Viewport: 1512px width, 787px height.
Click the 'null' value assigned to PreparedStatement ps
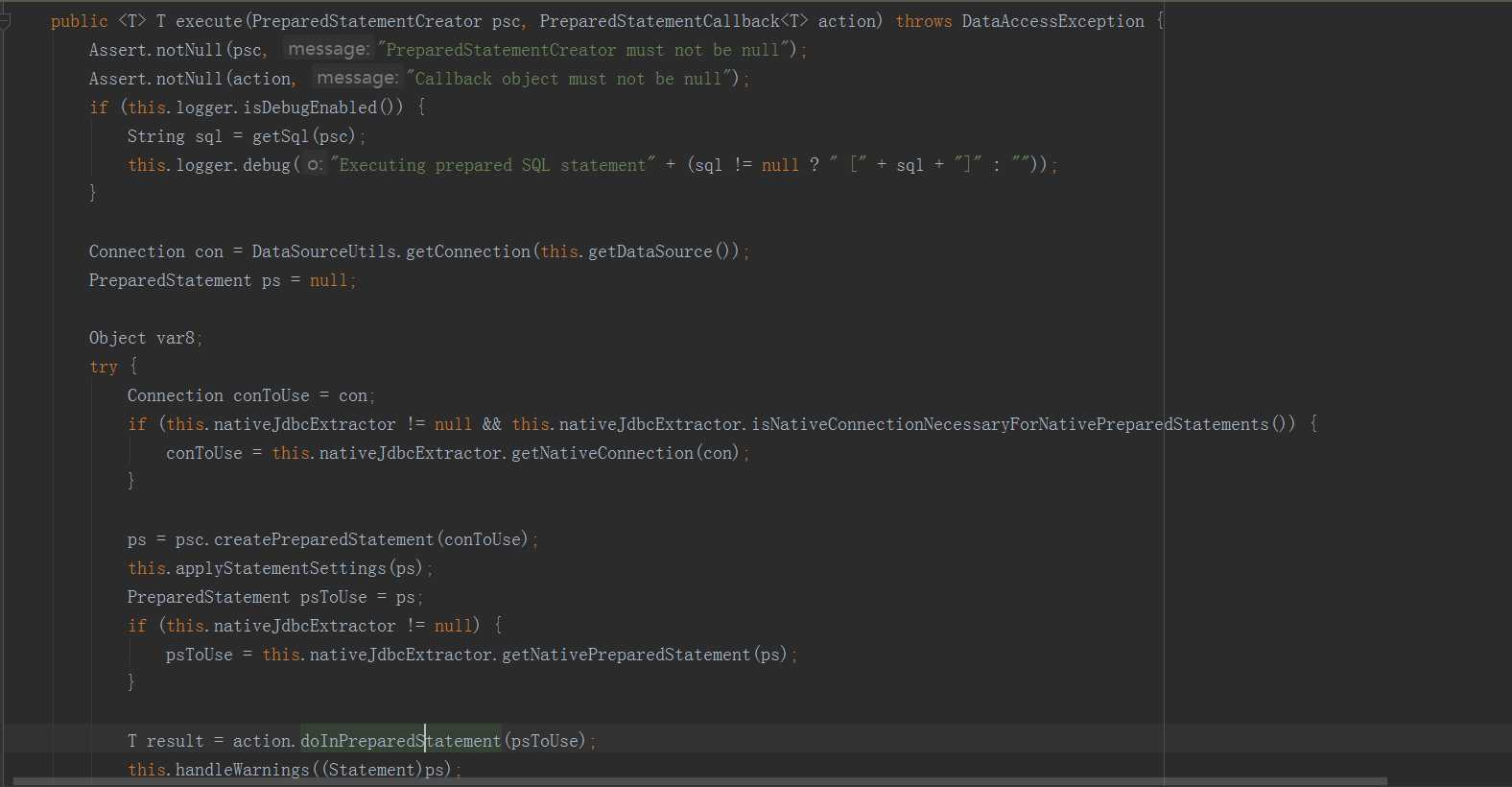329,280
